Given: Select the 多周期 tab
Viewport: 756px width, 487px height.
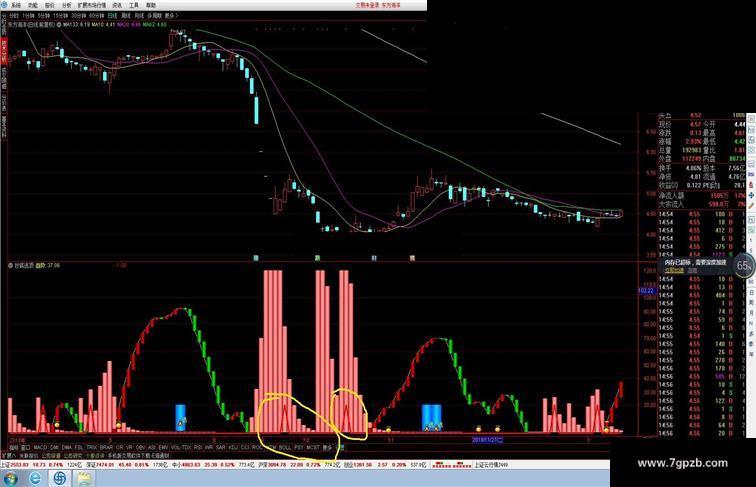Looking at the screenshot, I should (x=155, y=16).
